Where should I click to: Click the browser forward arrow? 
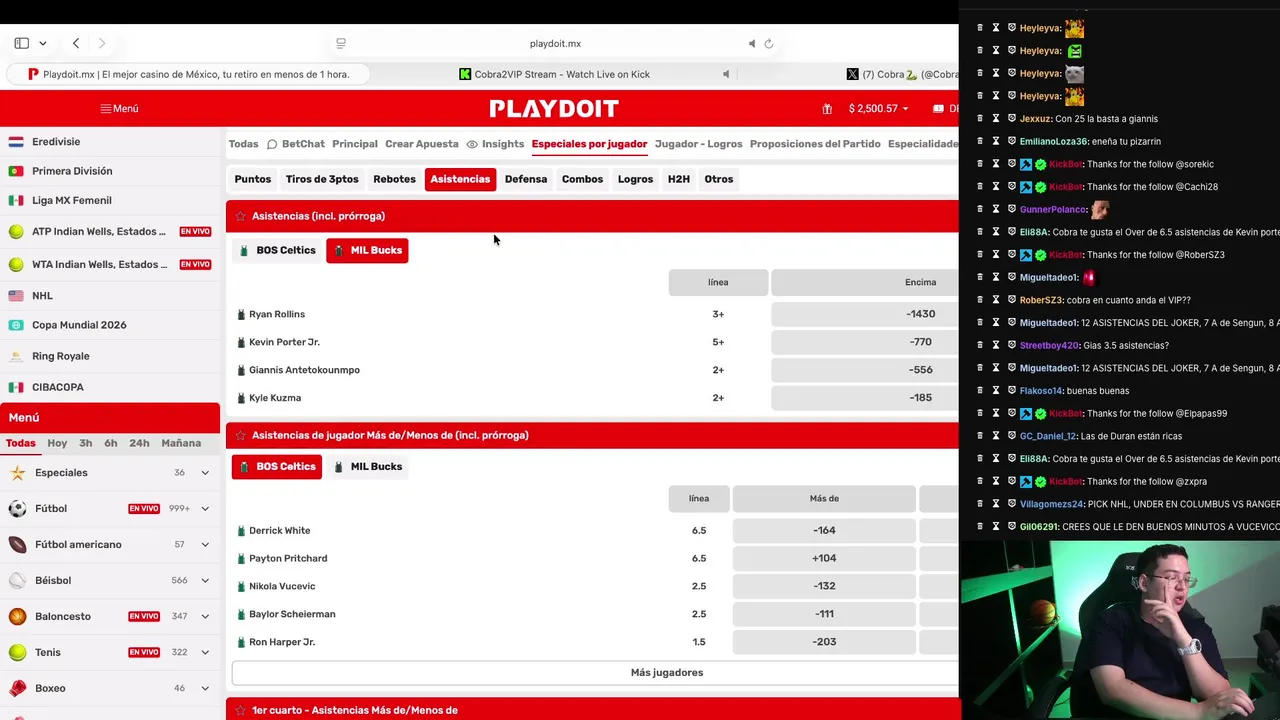click(x=102, y=43)
